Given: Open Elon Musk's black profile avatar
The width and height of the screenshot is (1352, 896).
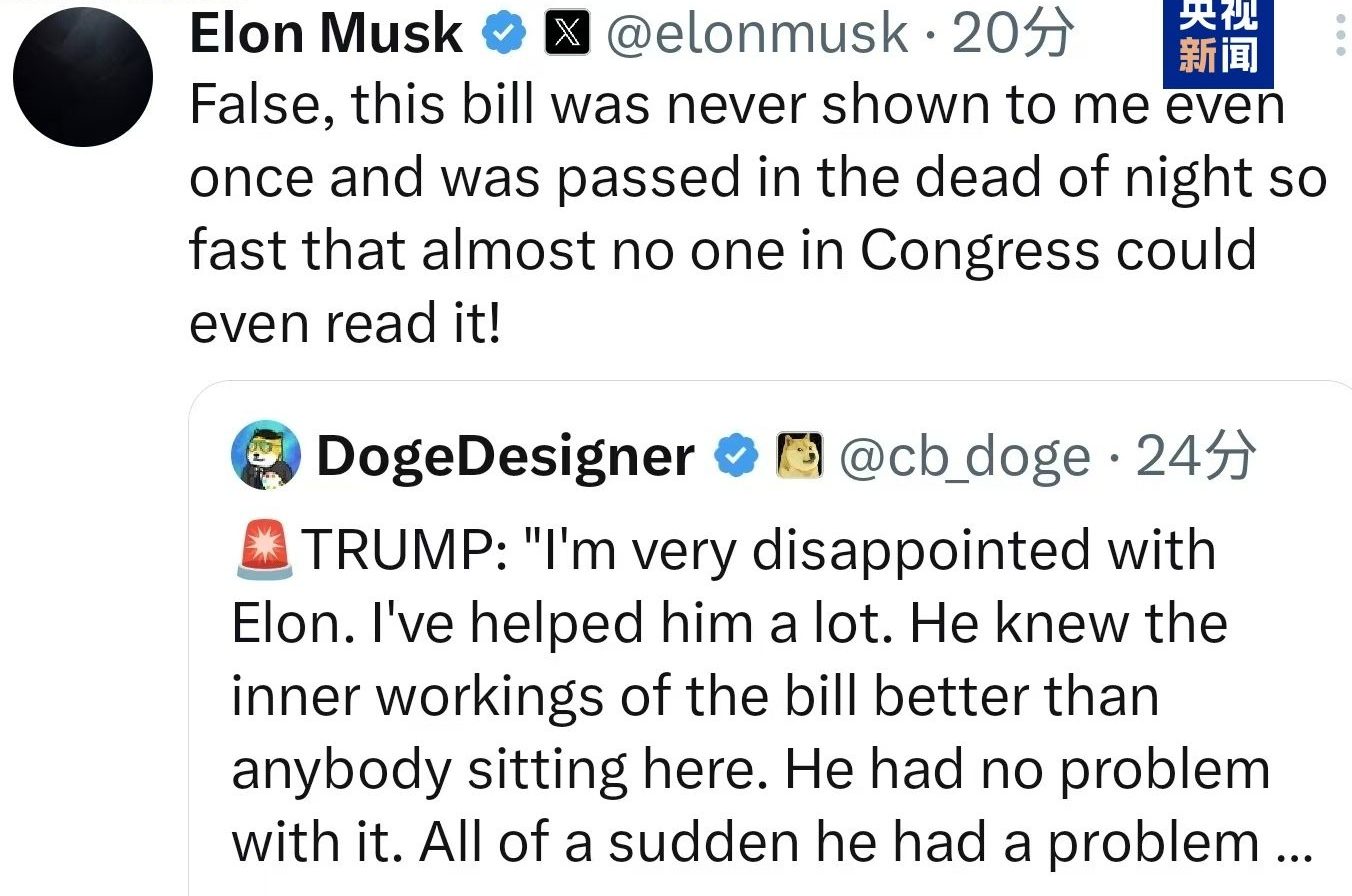Looking at the screenshot, I should pyautogui.click(x=83, y=76).
